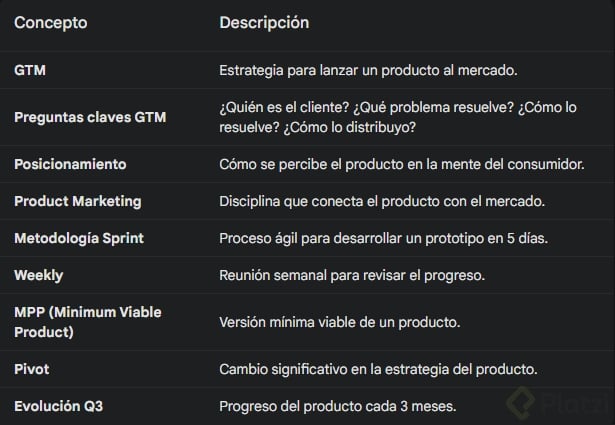Screen dimensions: 615x425
Task: Click the "Concepto" column header
Action: click(50, 22)
